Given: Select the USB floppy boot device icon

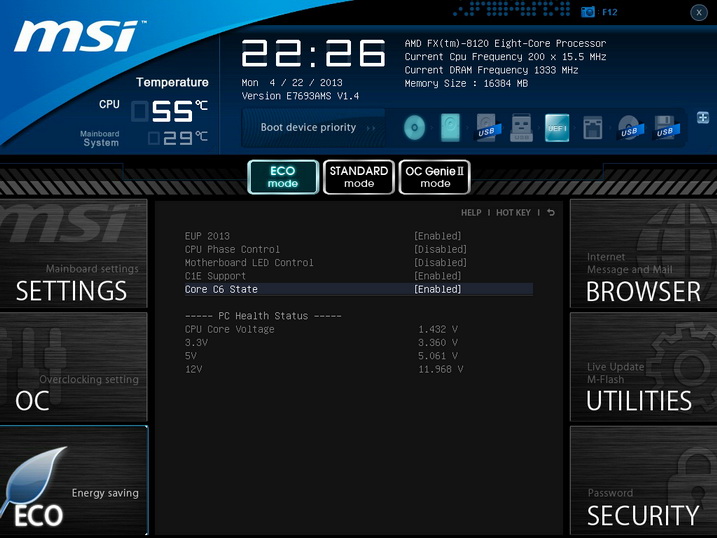Looking at the screenshot, I should coord(666,128).
